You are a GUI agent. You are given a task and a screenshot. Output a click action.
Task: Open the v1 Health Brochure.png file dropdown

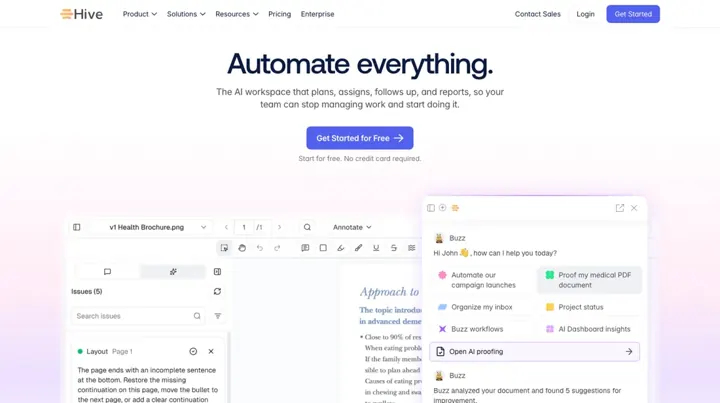pyautogui.click(x=152, y=227)
